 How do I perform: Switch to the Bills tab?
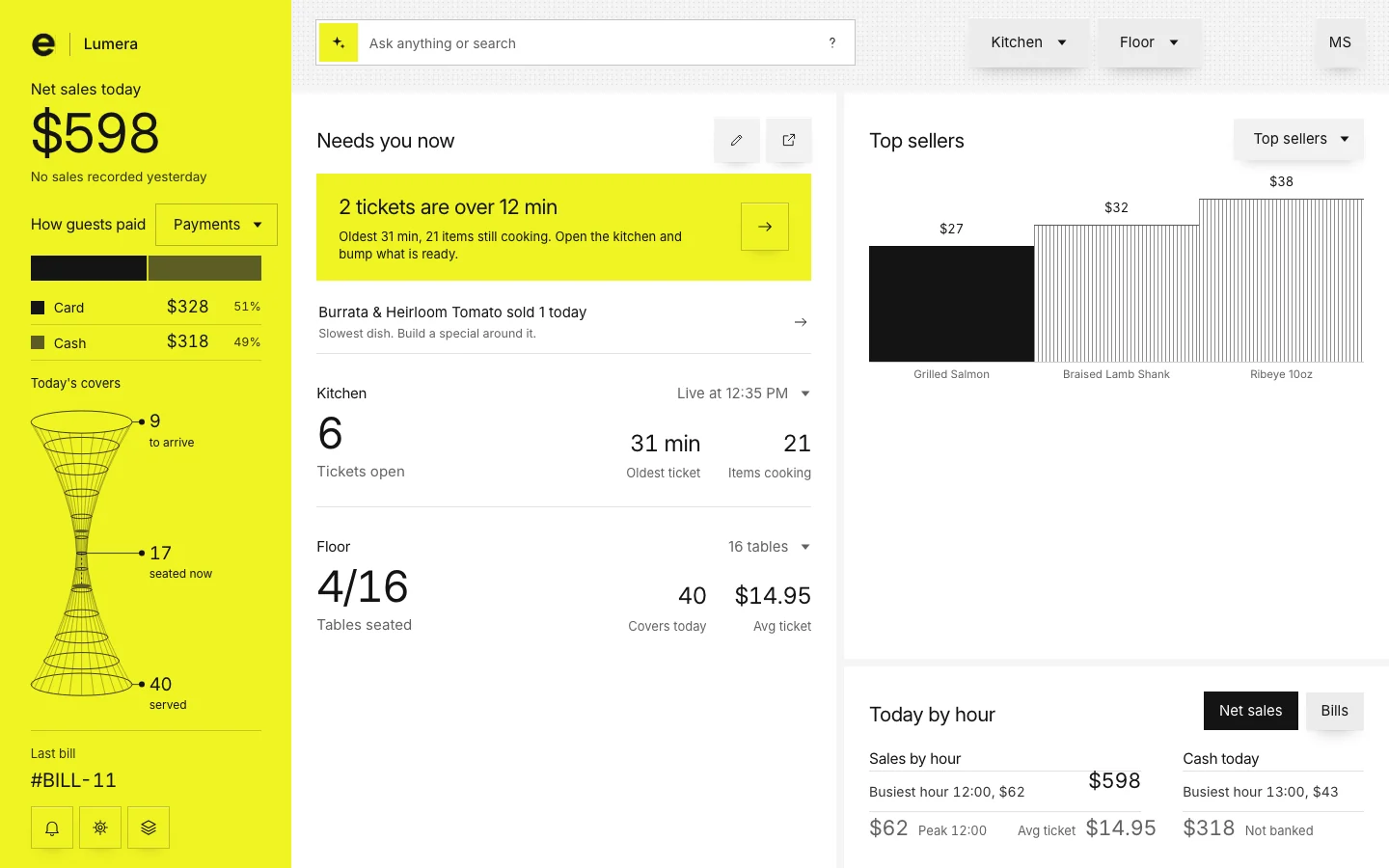point(1335,711)
